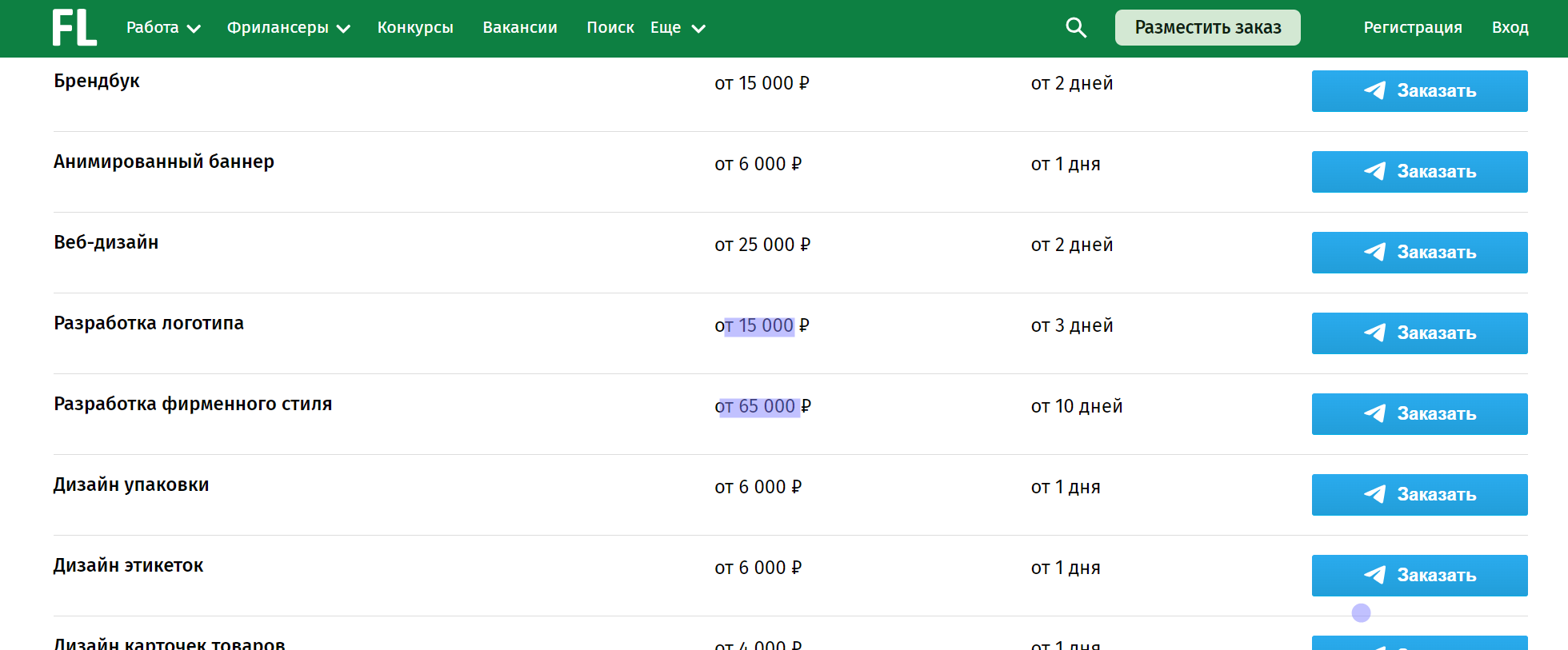Screen dimensions: 1568x650
Task: Click paper plane icon in Брендбук row
Action: pyautogui.click(x=1374, y=90)
